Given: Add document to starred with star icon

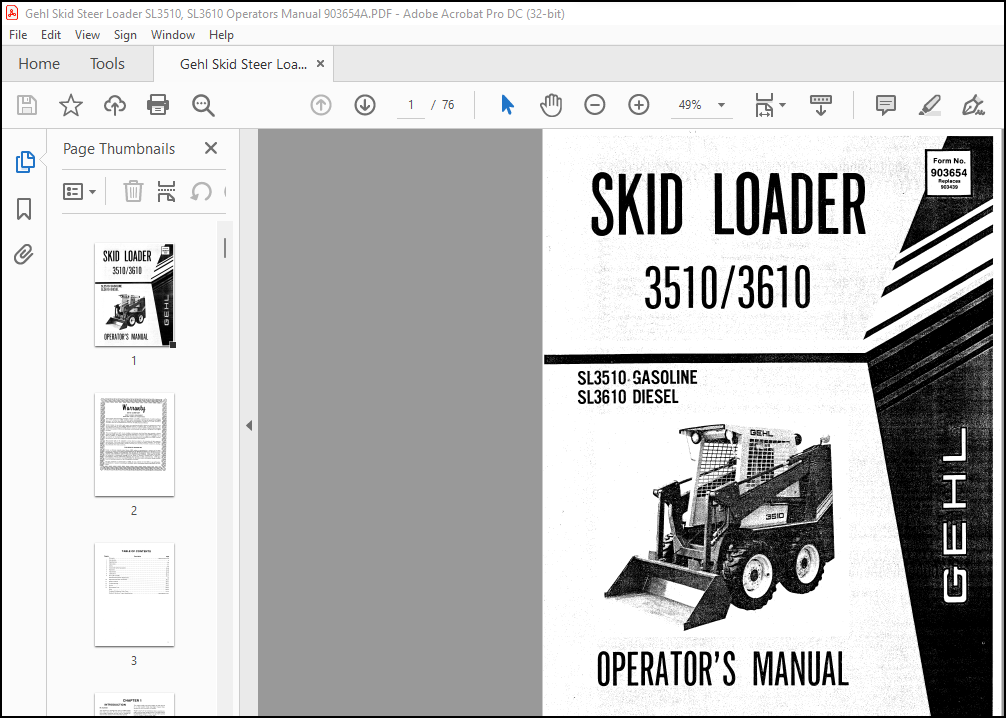Looking at the screenshot, I should [71, 105].
